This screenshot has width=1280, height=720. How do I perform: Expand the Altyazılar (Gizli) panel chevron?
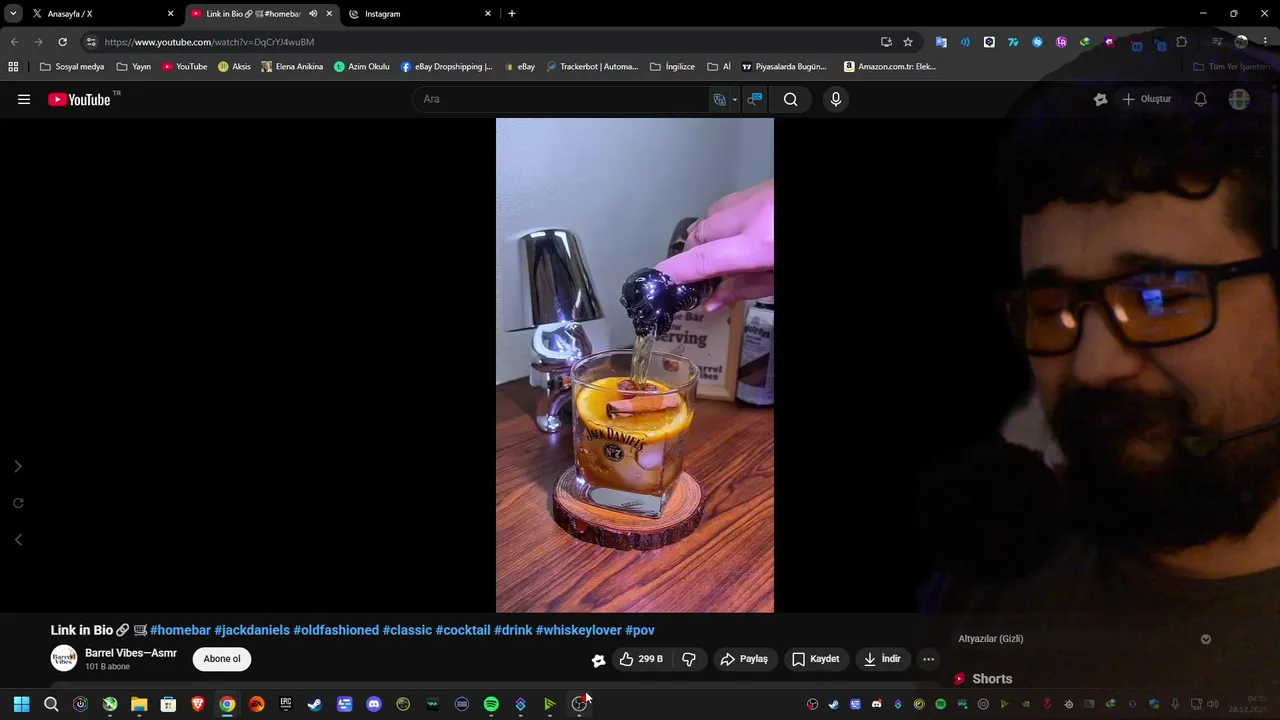pos(1206,639)
